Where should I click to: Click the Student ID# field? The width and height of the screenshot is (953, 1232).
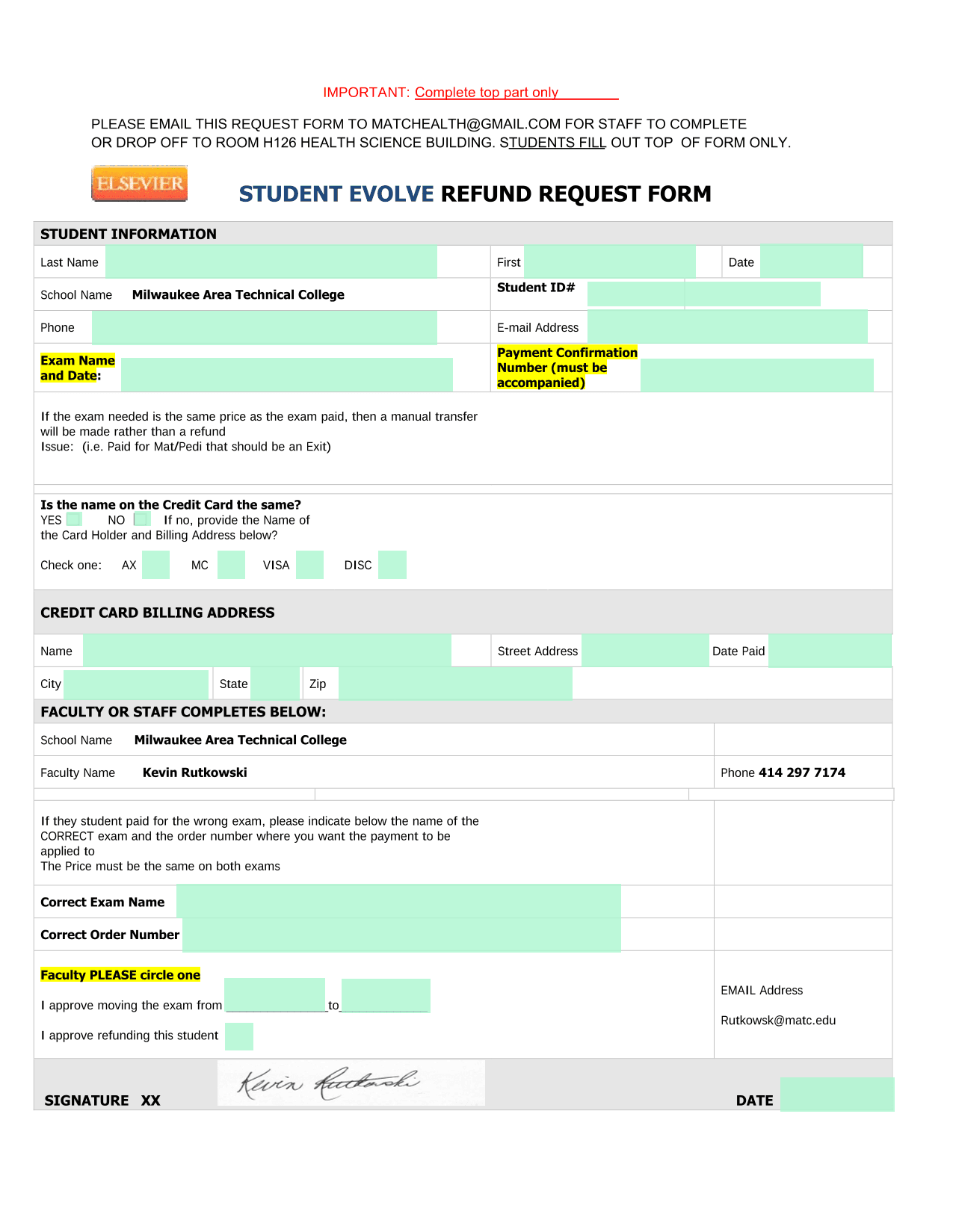pos(703,294)
